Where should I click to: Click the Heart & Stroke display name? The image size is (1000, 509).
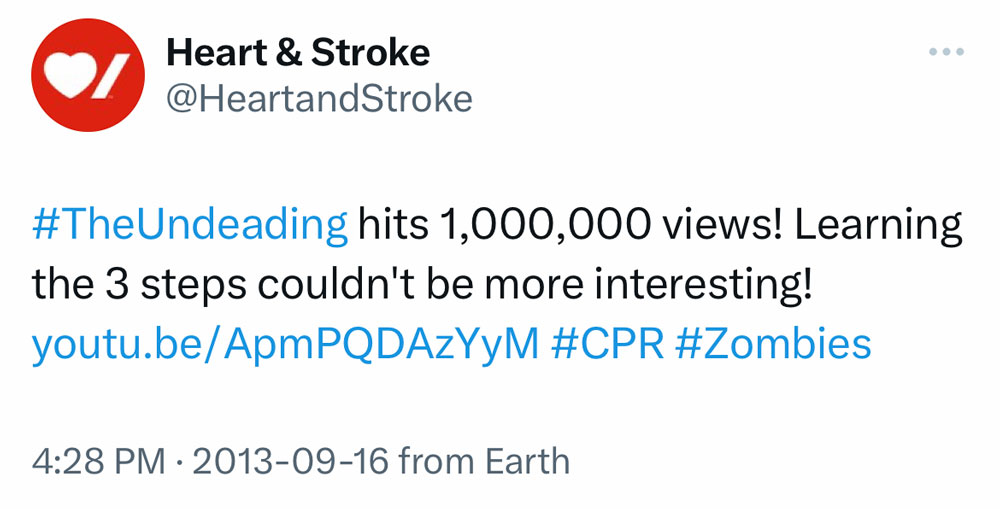(x=298, y=52)
